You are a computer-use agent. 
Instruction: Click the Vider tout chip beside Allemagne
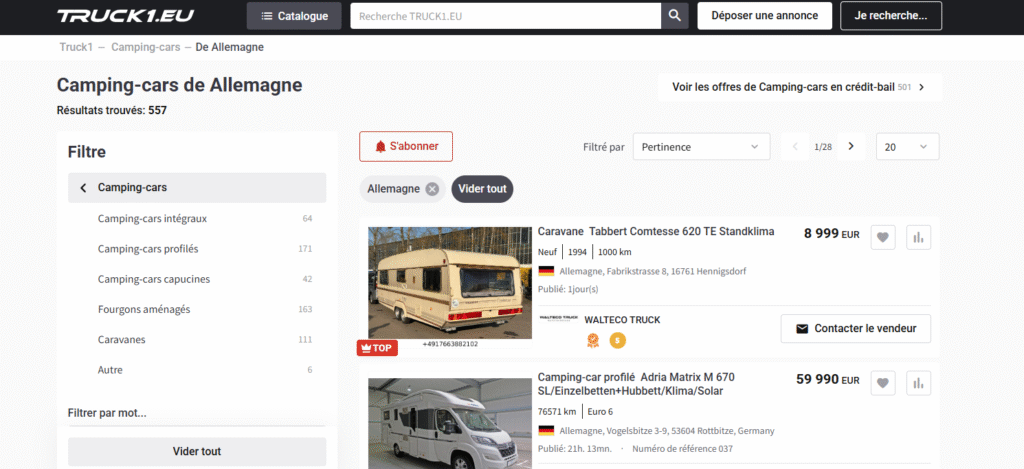pyautogui.click(x=483, y=189)
